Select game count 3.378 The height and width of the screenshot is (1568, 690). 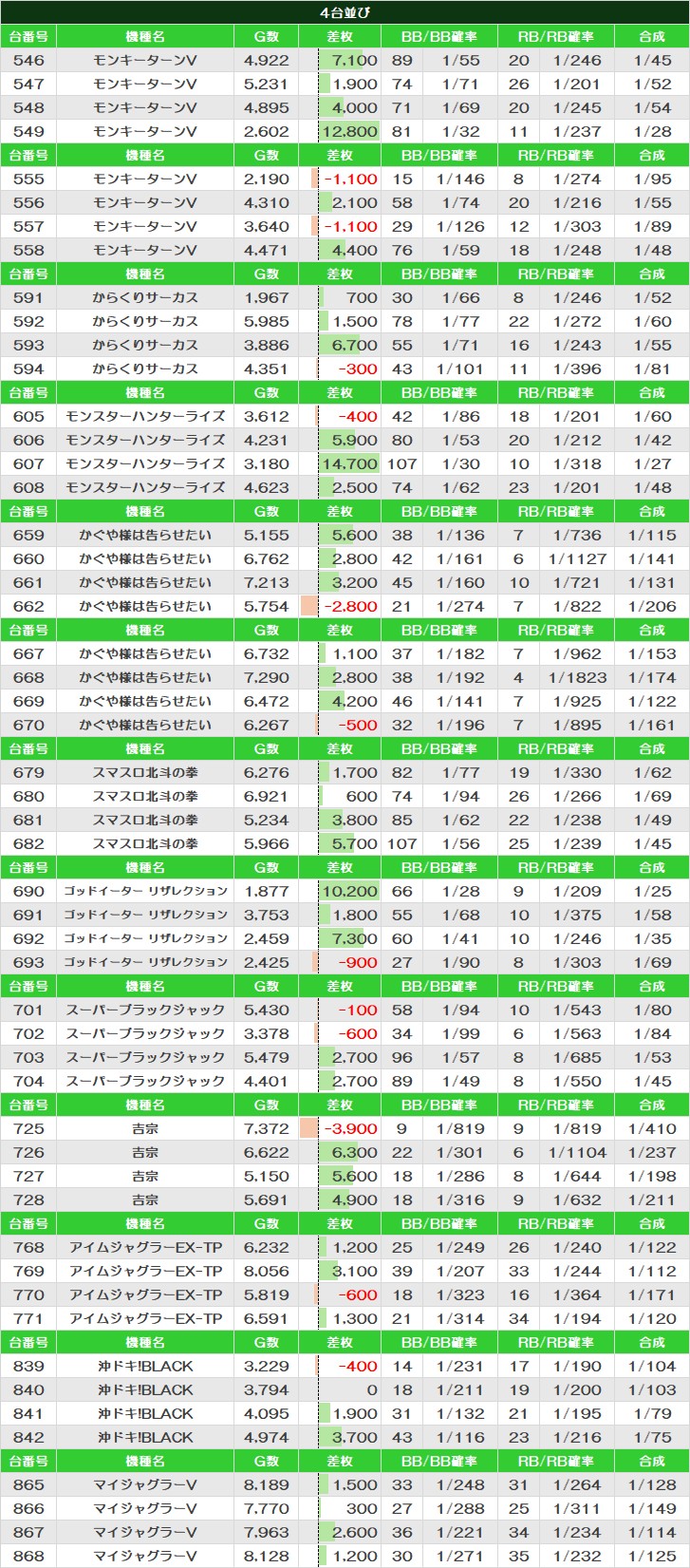pos(266,1033)
